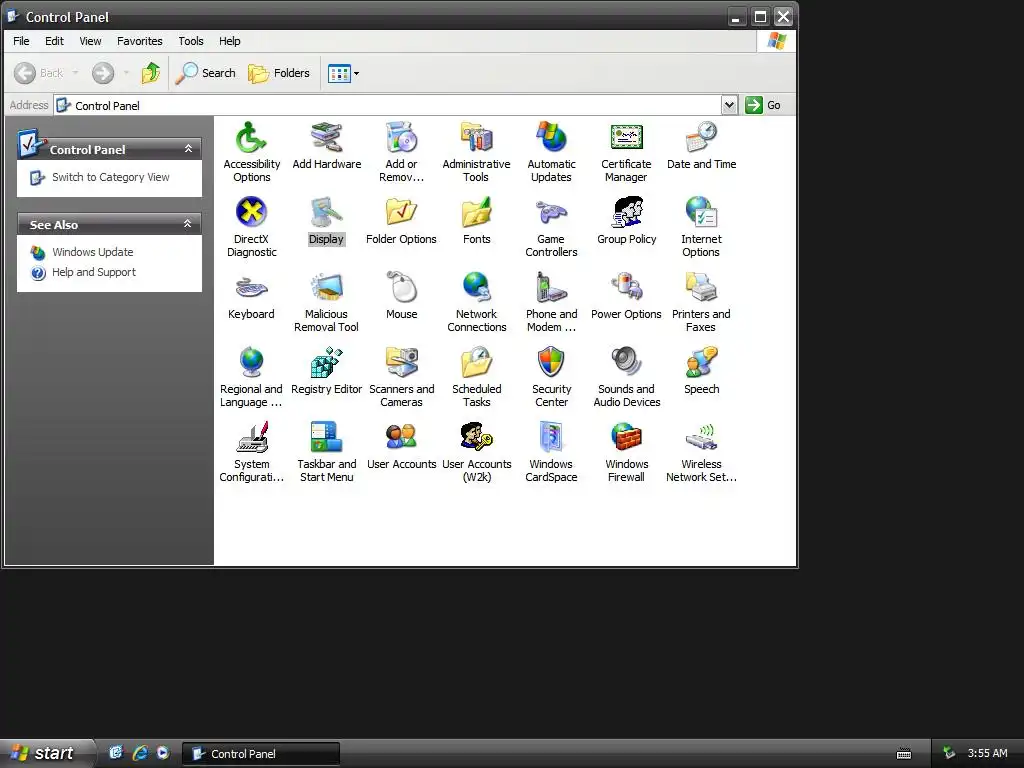Expand the Address bar dropdown

729,105
